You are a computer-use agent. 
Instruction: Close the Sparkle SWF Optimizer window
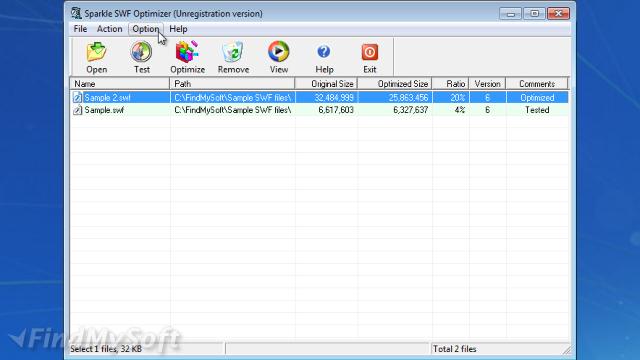(558, 14)
